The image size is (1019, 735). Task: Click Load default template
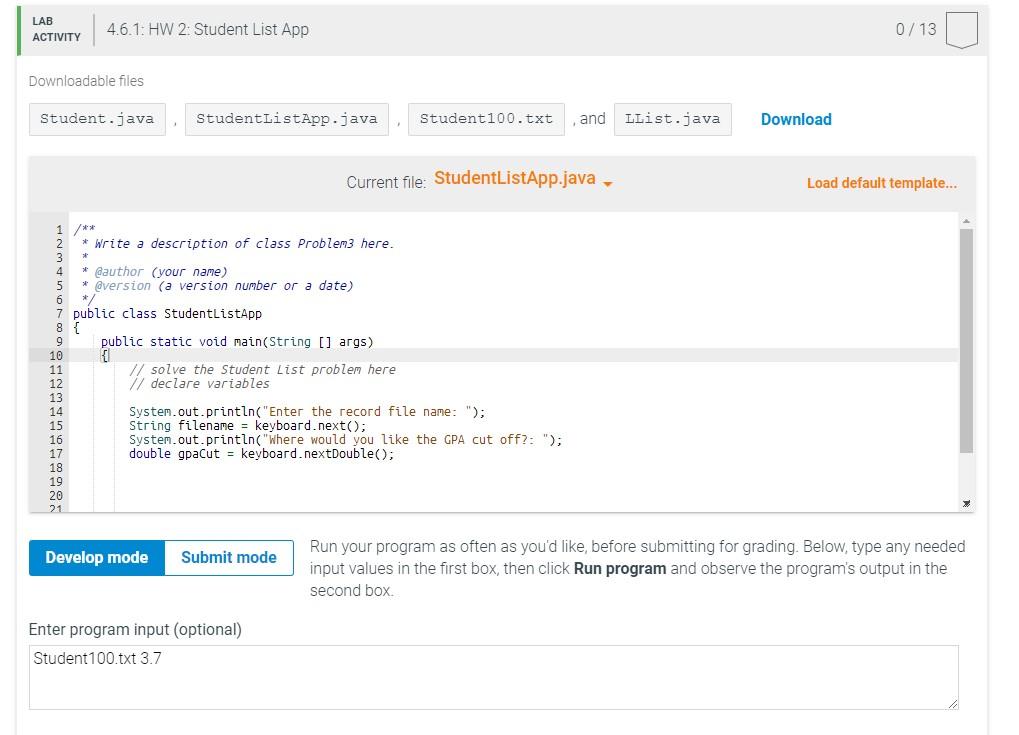coord(881,183)
